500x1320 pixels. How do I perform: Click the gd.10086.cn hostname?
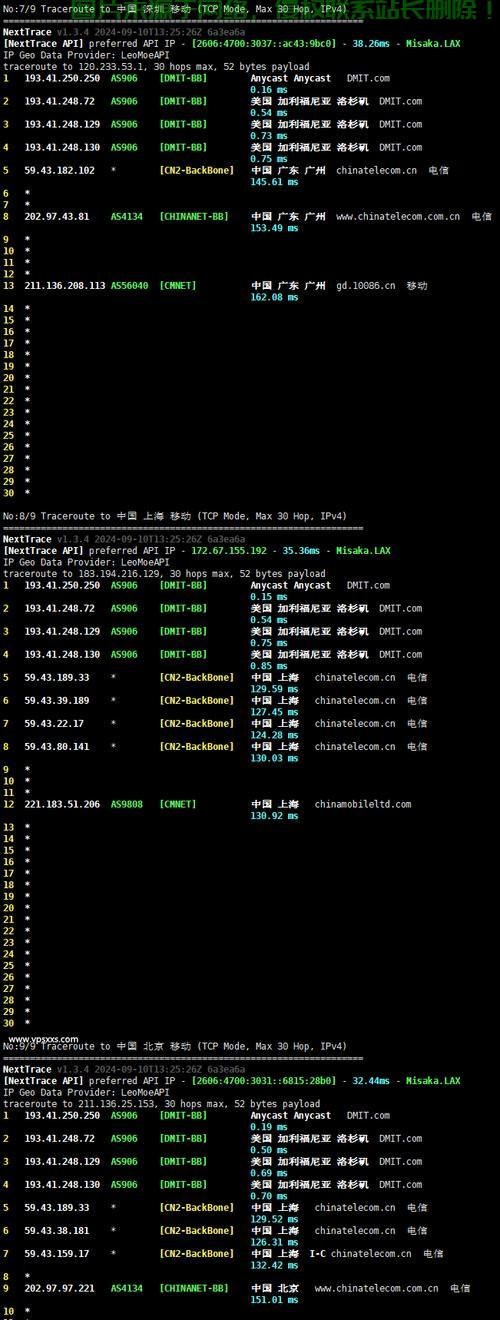point(366,286)
